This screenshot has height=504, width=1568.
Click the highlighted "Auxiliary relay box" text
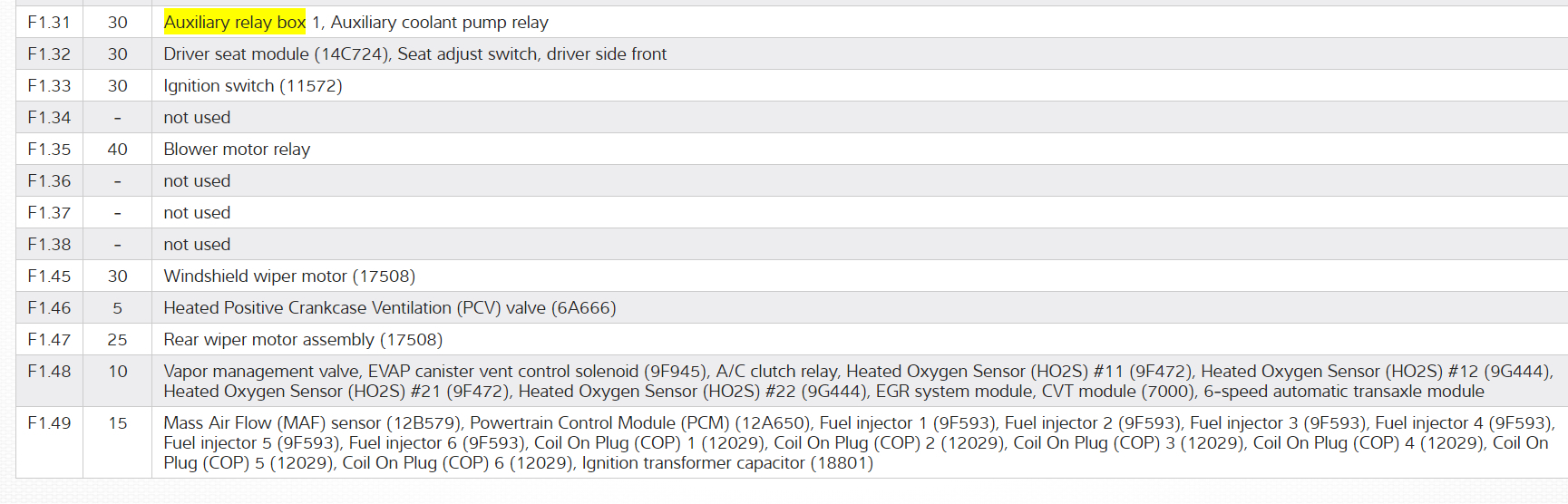[x=234, y=23]
